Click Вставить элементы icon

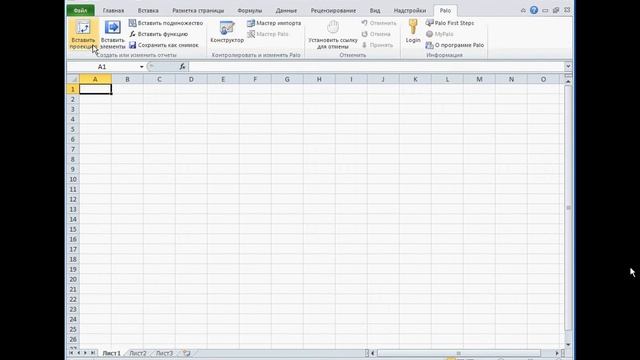113,35
